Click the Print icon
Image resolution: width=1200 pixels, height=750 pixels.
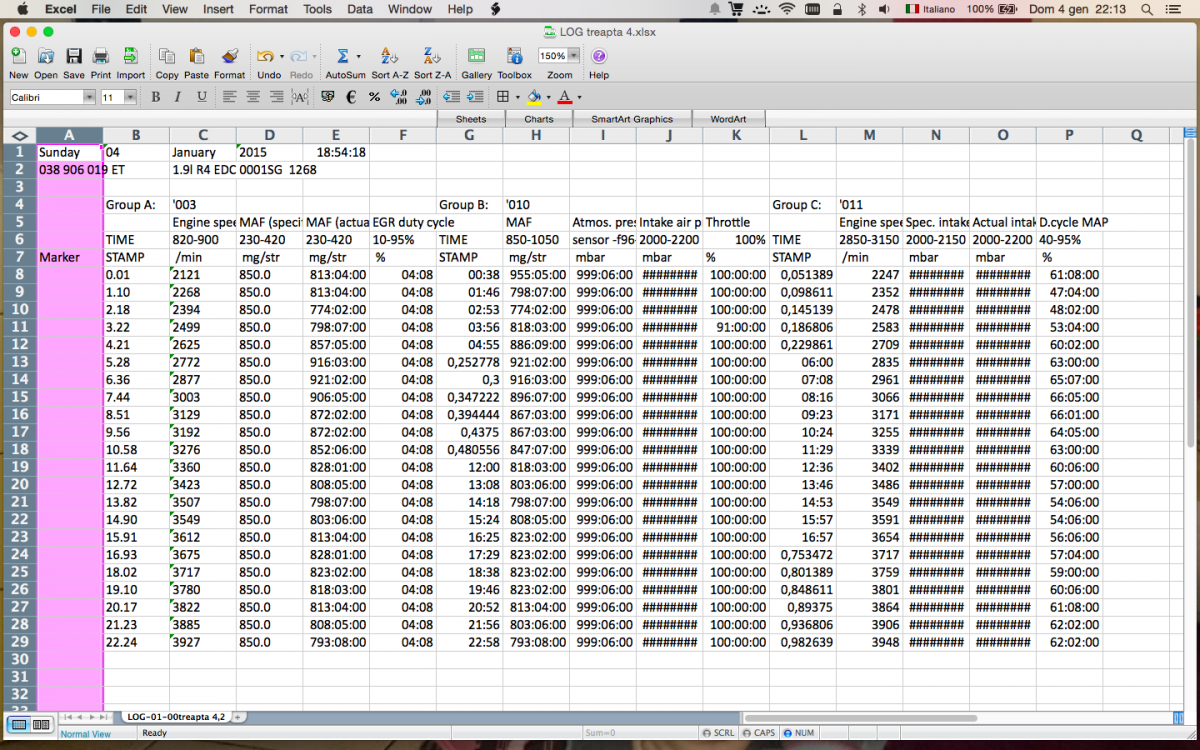click(101, 57)
